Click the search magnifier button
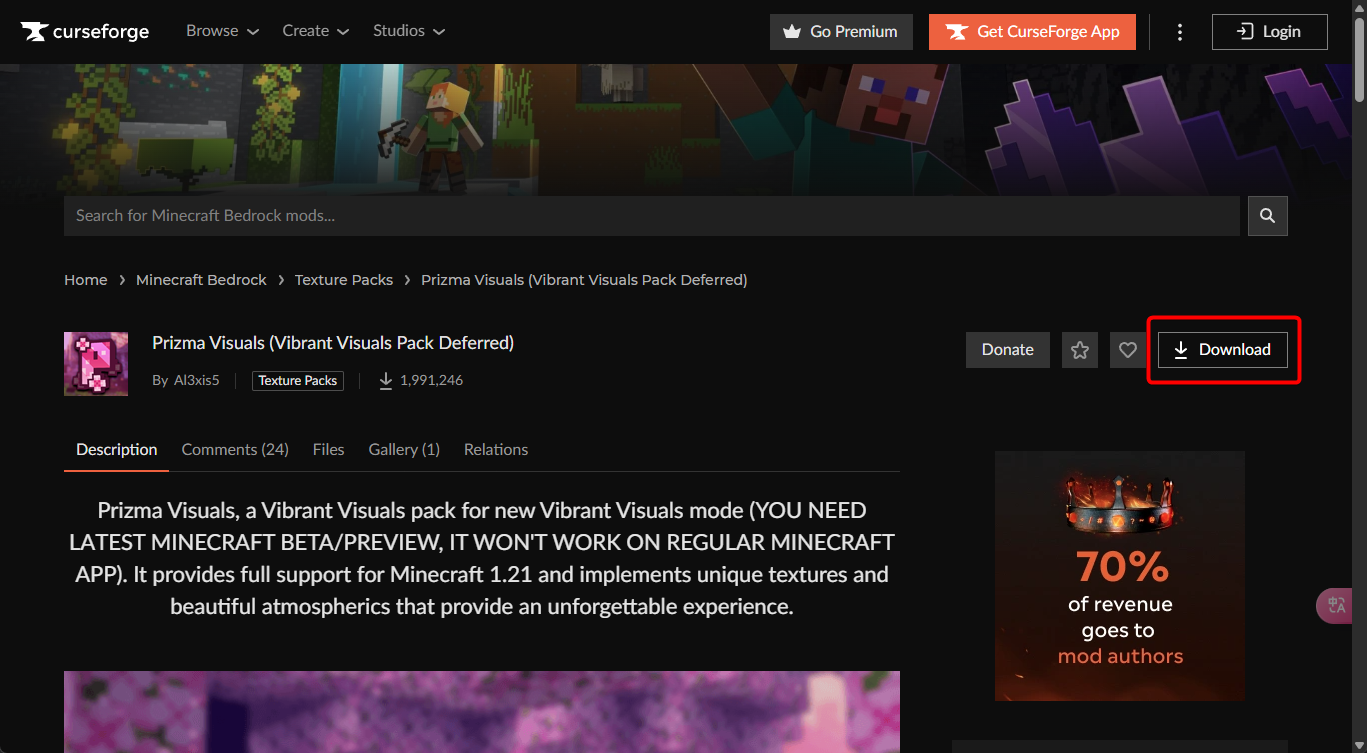 1267,216
